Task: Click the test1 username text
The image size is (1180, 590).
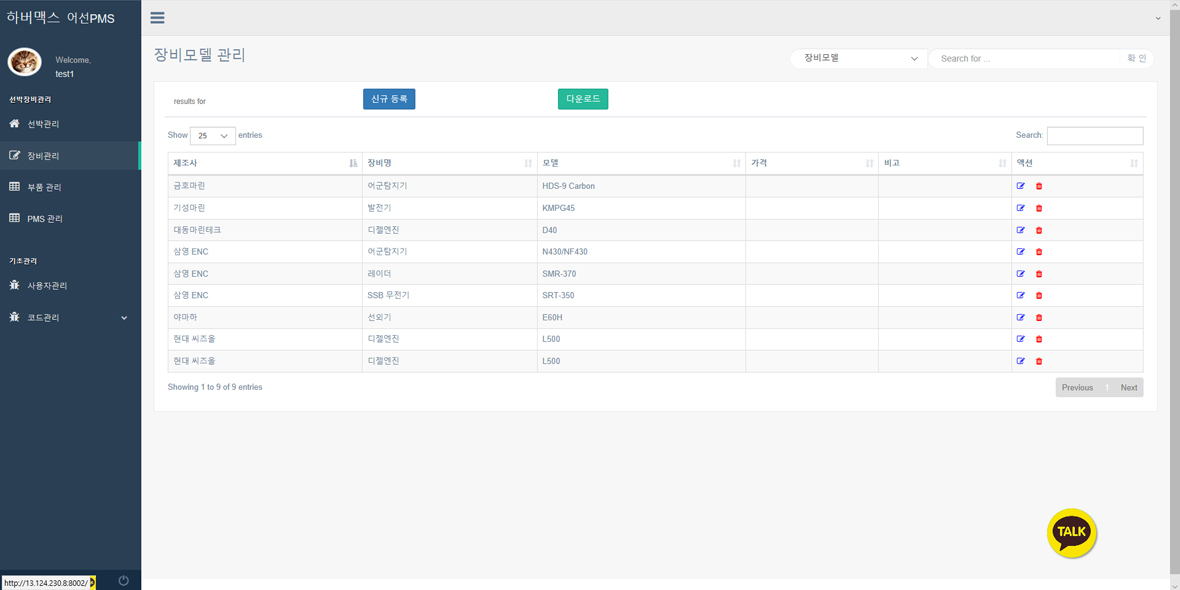Action: coord(65,74)
